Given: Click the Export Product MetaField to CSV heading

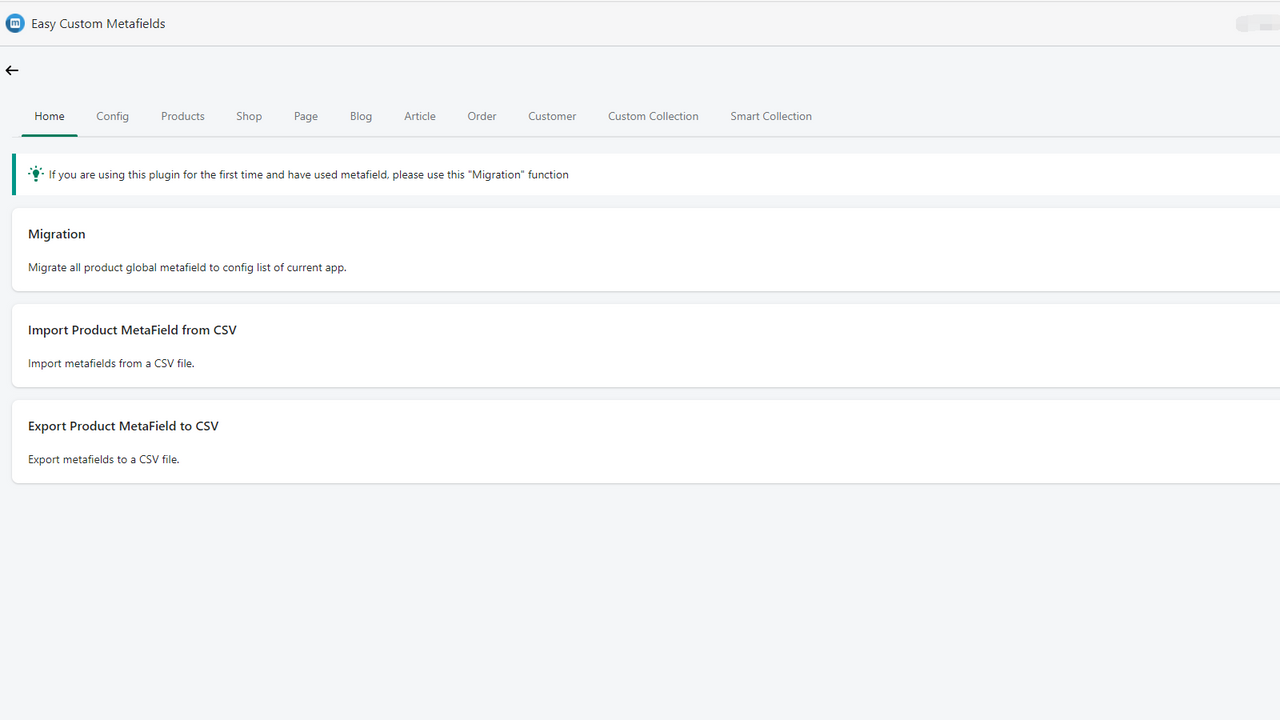Looking at the screenshot, I should [x=123, y=426].
